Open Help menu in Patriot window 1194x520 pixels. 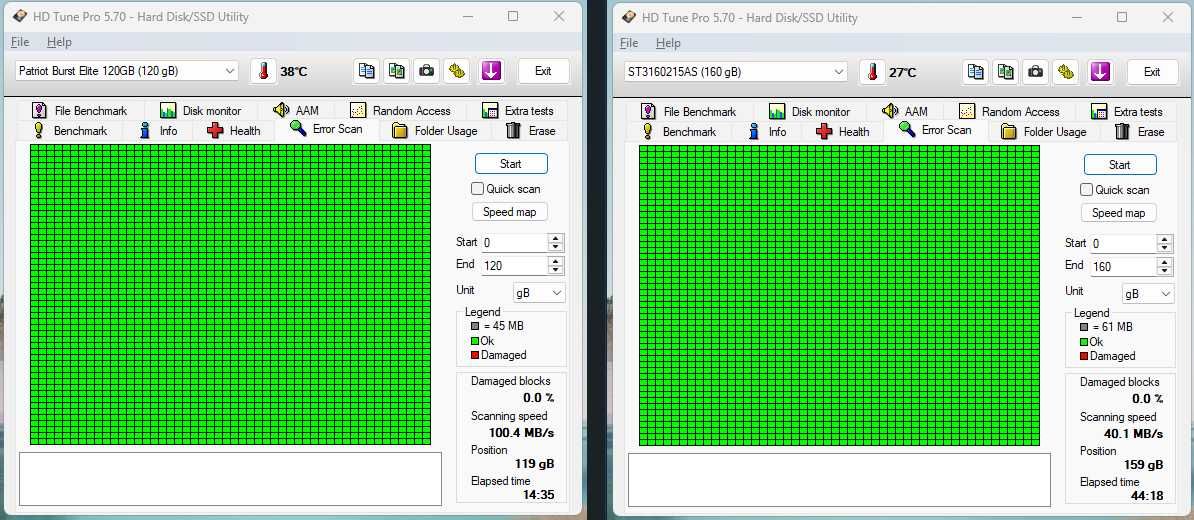click(59, 42)
